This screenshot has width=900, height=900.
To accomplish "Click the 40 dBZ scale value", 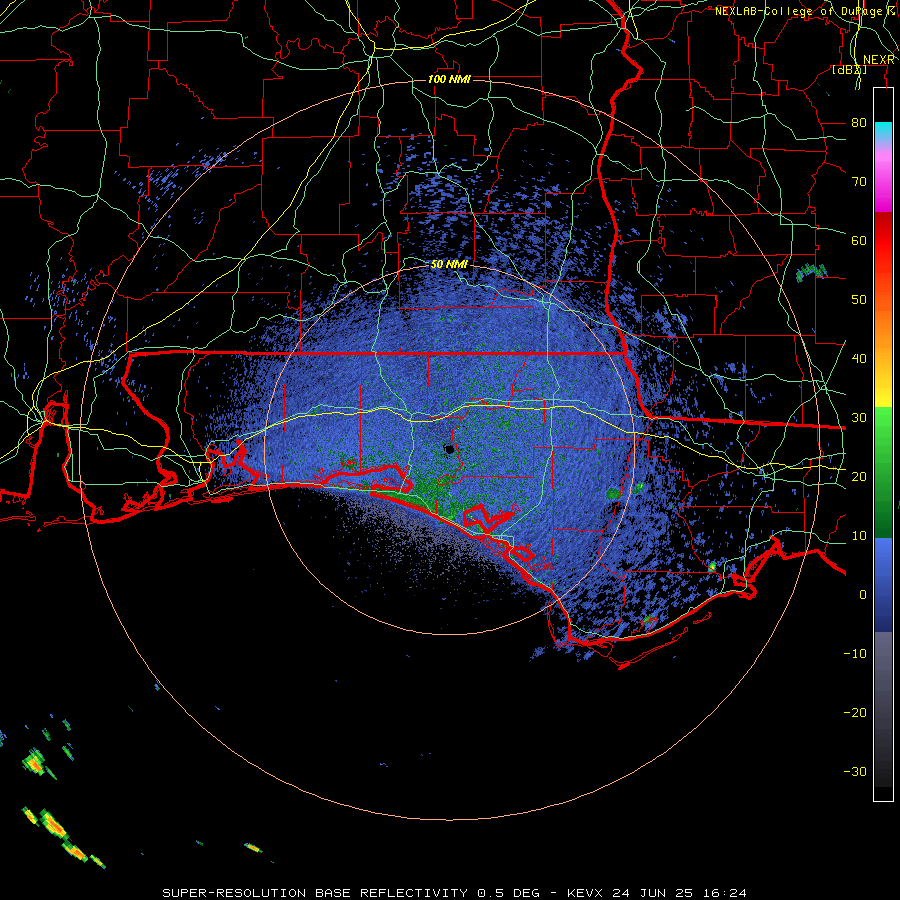I will click(x=859, y=359).
